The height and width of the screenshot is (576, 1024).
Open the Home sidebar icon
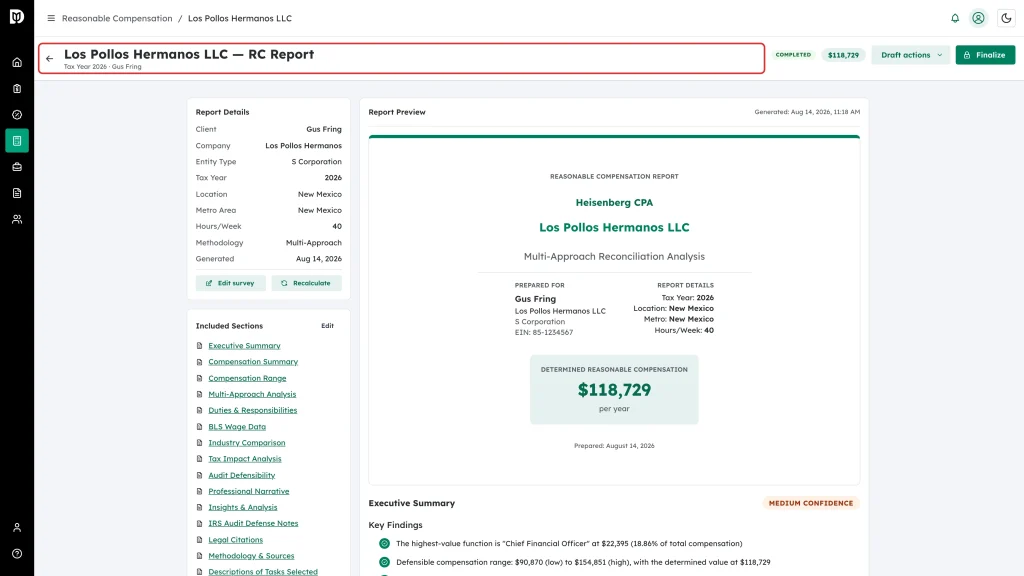tap(17, 63)
